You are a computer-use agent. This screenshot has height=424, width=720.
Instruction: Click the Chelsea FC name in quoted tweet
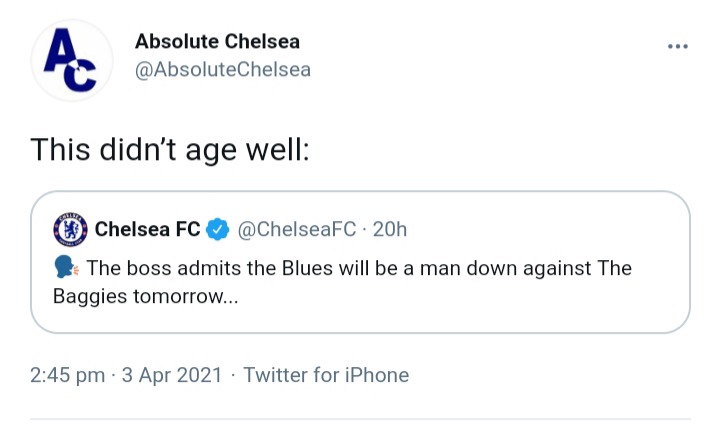(x=147, y=229)
